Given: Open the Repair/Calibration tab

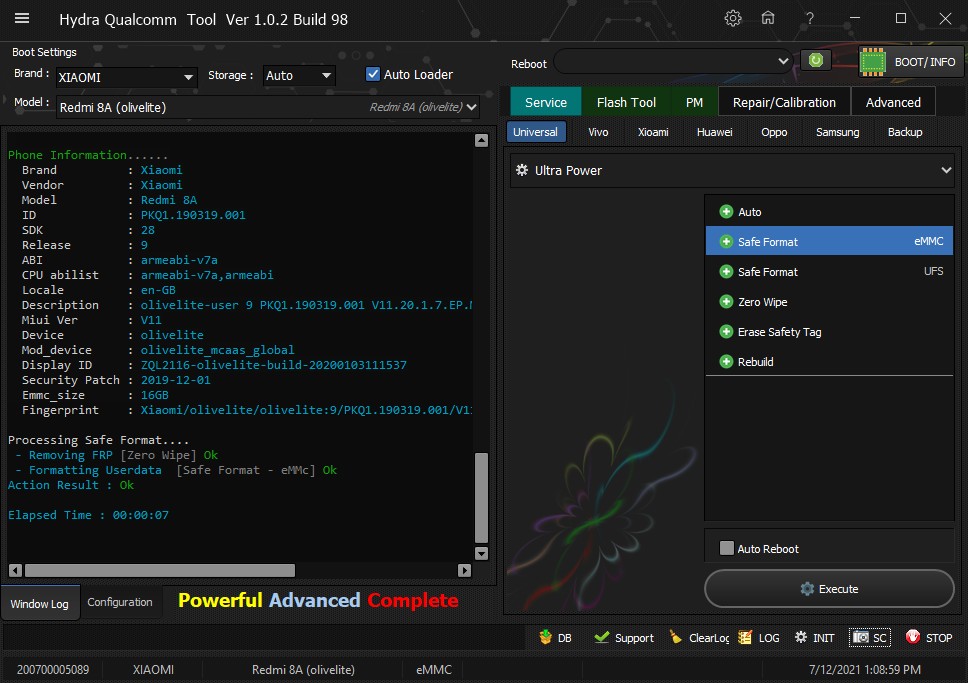Looking at the screenshot, I should coord(784,102).
